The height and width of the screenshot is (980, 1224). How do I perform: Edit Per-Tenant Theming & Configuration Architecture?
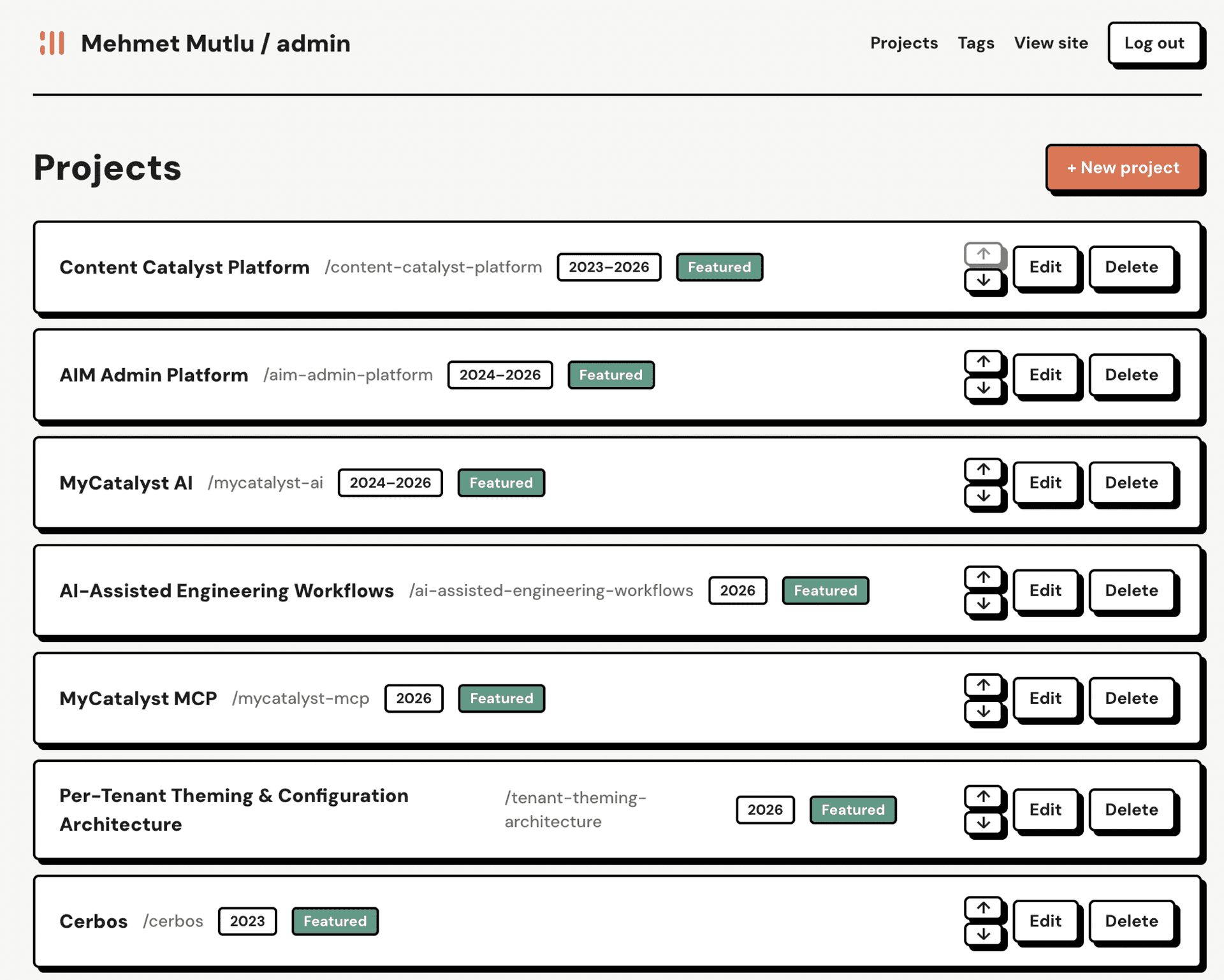click(x=1045, y=810)
